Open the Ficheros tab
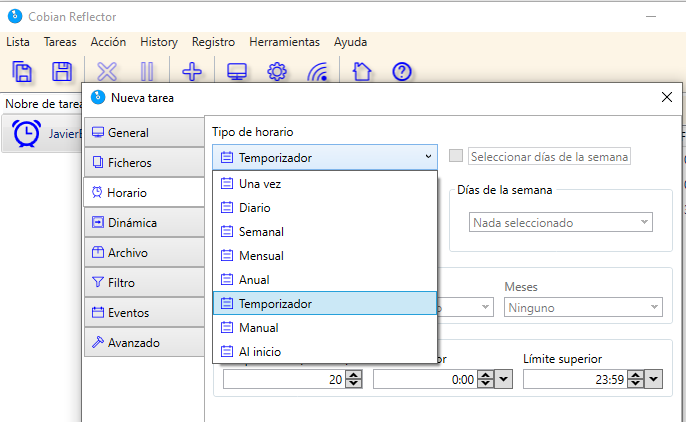This screenshot has width=686, height=422. pyautogui.click(x=144, y=163)
